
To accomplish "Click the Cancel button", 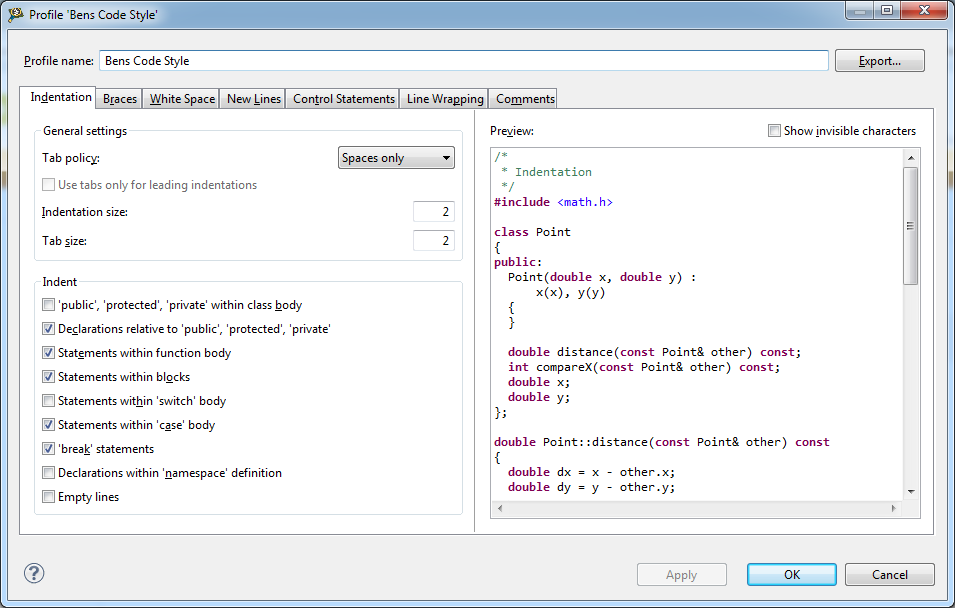I will (x=890, y=574).
